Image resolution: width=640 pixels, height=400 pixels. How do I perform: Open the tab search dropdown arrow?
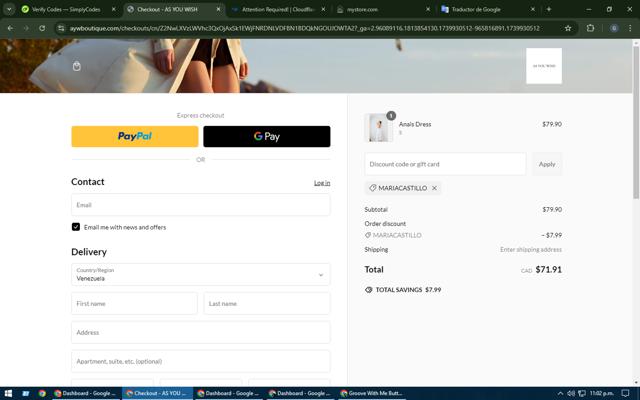[x=9, y=9]
